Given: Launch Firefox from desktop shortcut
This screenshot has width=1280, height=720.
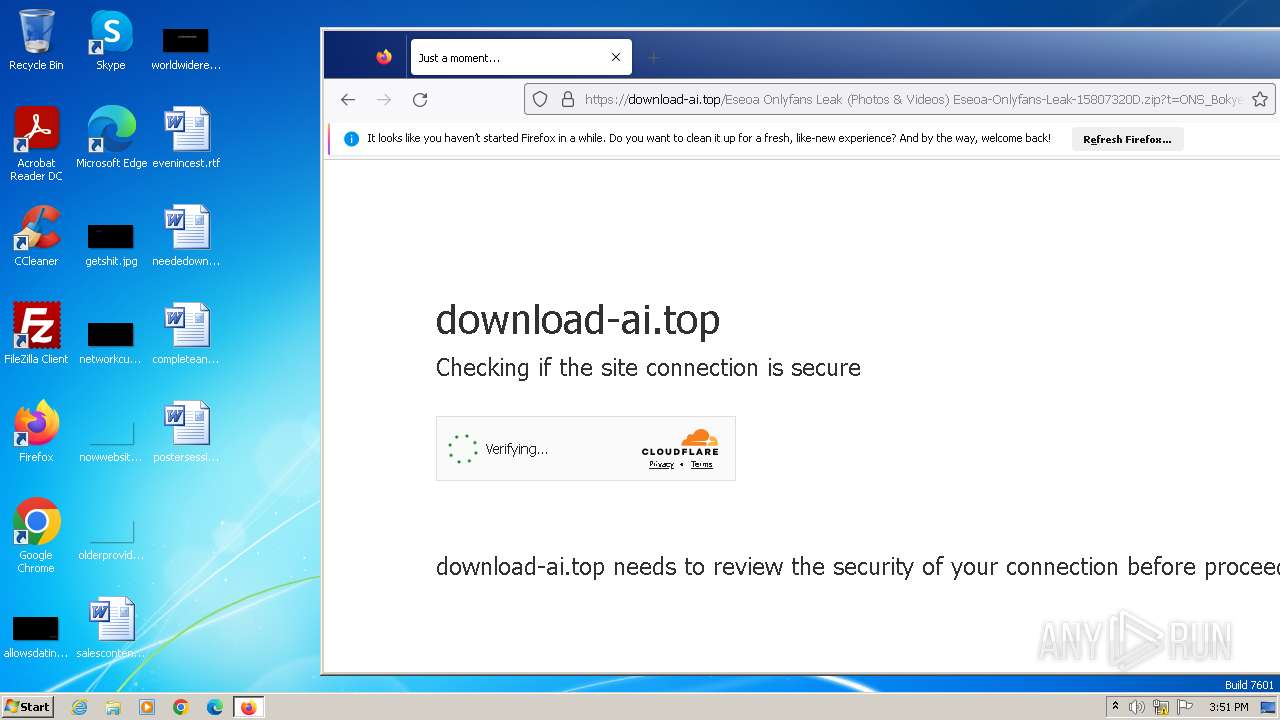Looking at the screenshot, I should pyautogui.click(x=36, y=431).
